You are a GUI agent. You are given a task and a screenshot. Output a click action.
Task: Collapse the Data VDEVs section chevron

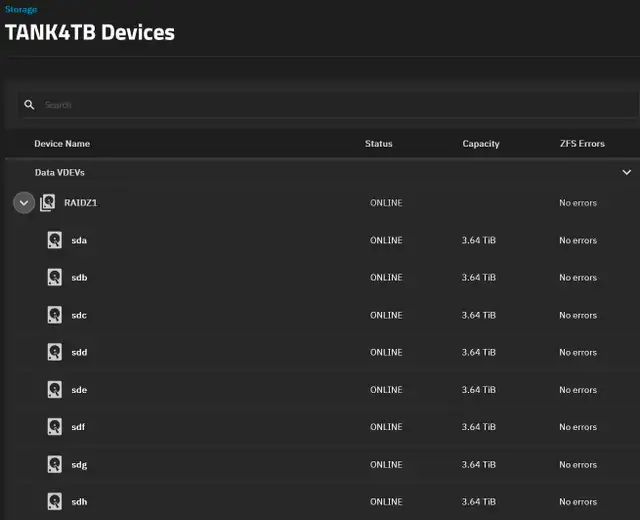tap(626, 172)
